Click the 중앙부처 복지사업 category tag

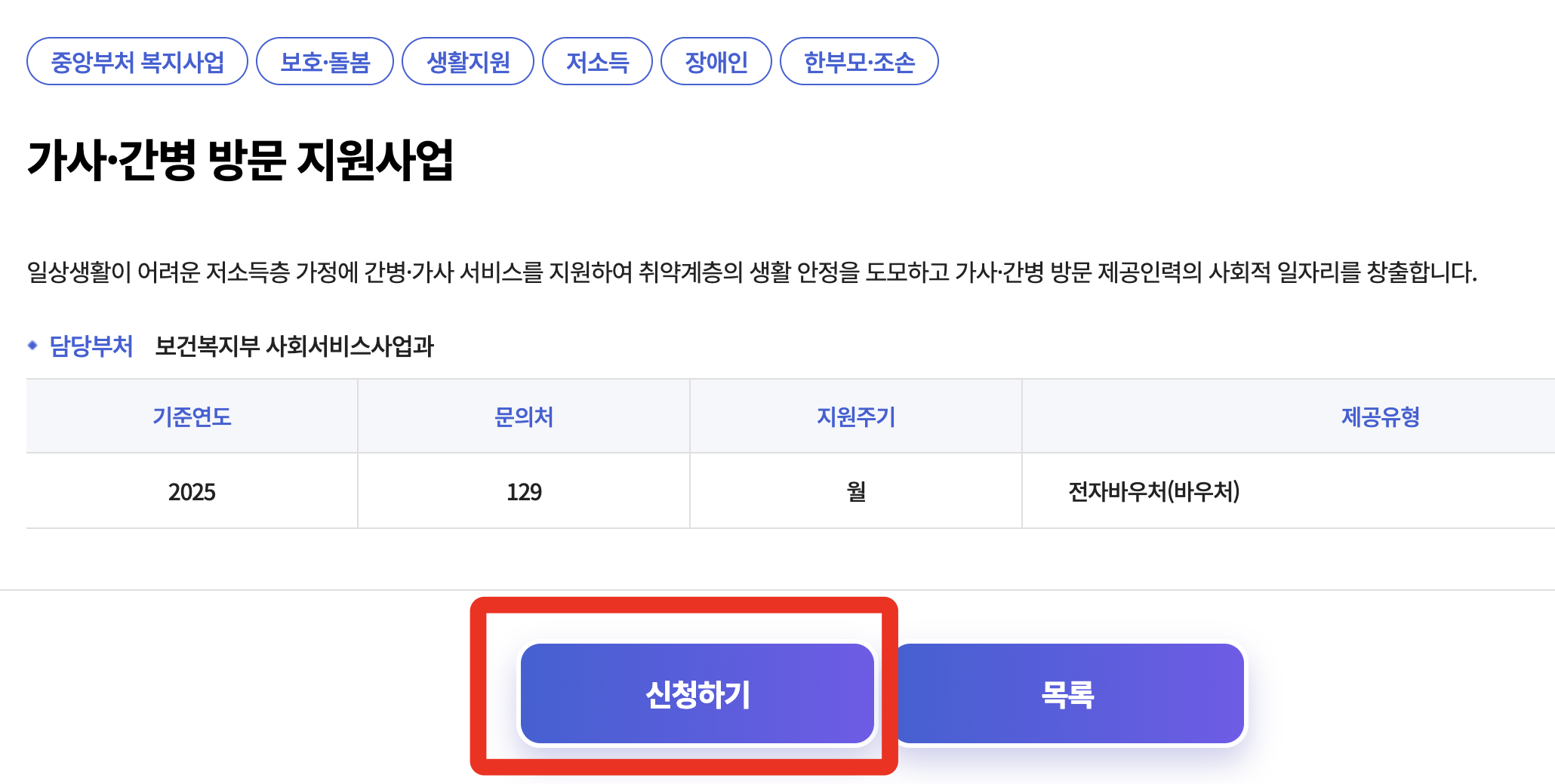pos(137,62)
